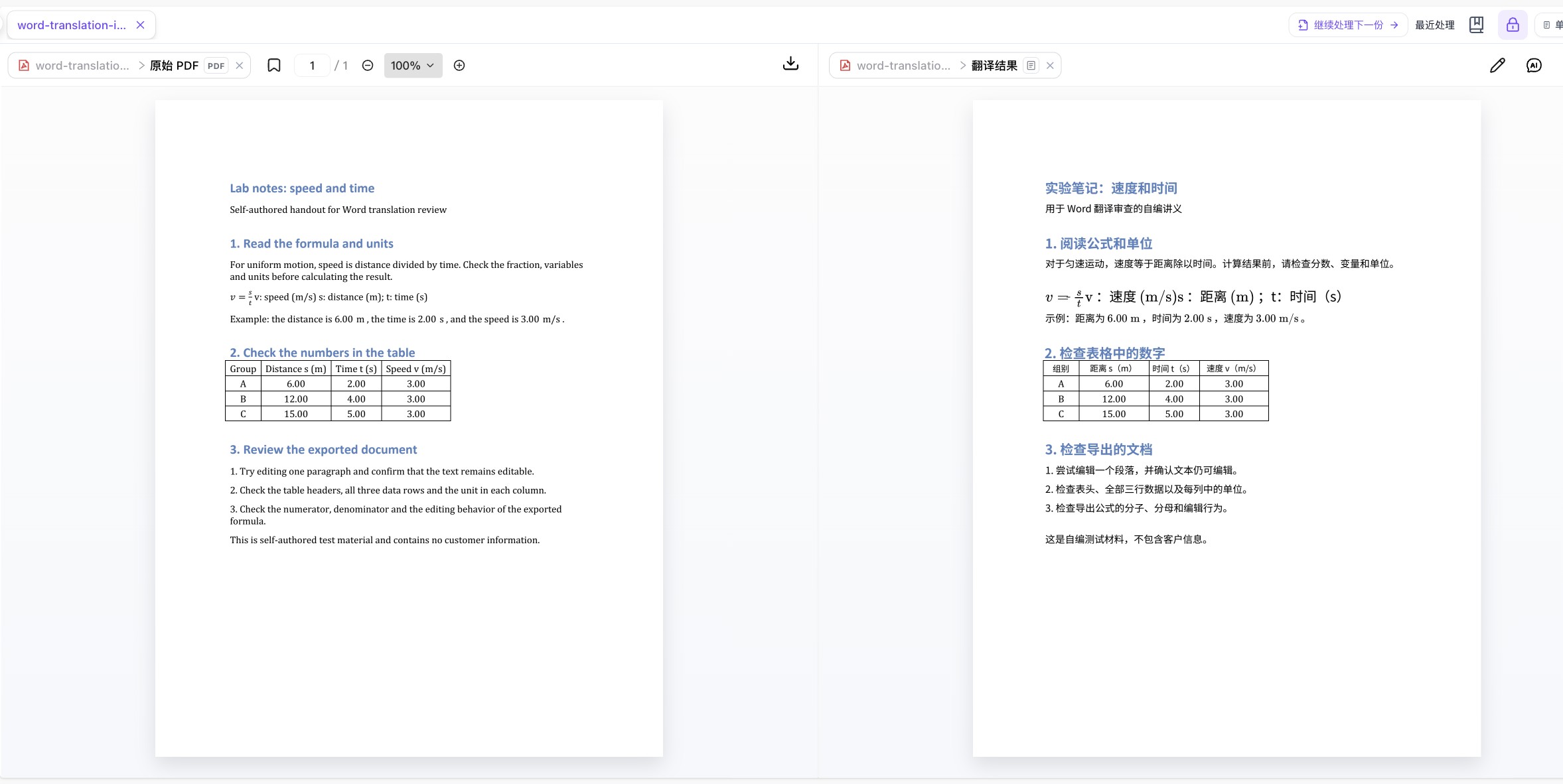The image size is (1563, 784).
Task: Click cell '12.00' in original PDF table
Action: click(296, 399)
